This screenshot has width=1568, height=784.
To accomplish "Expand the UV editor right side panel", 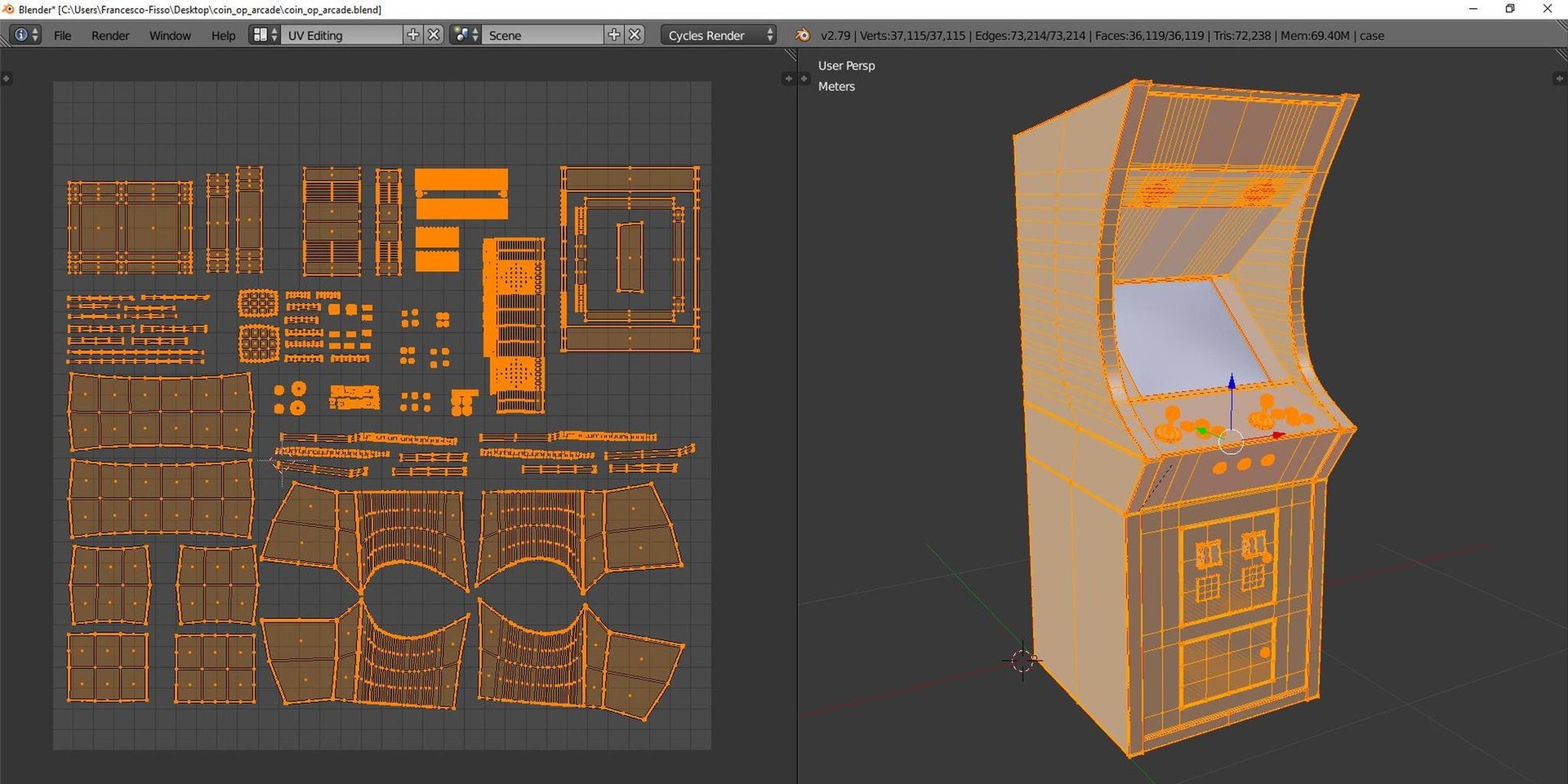I will click(x=787, y=79).
